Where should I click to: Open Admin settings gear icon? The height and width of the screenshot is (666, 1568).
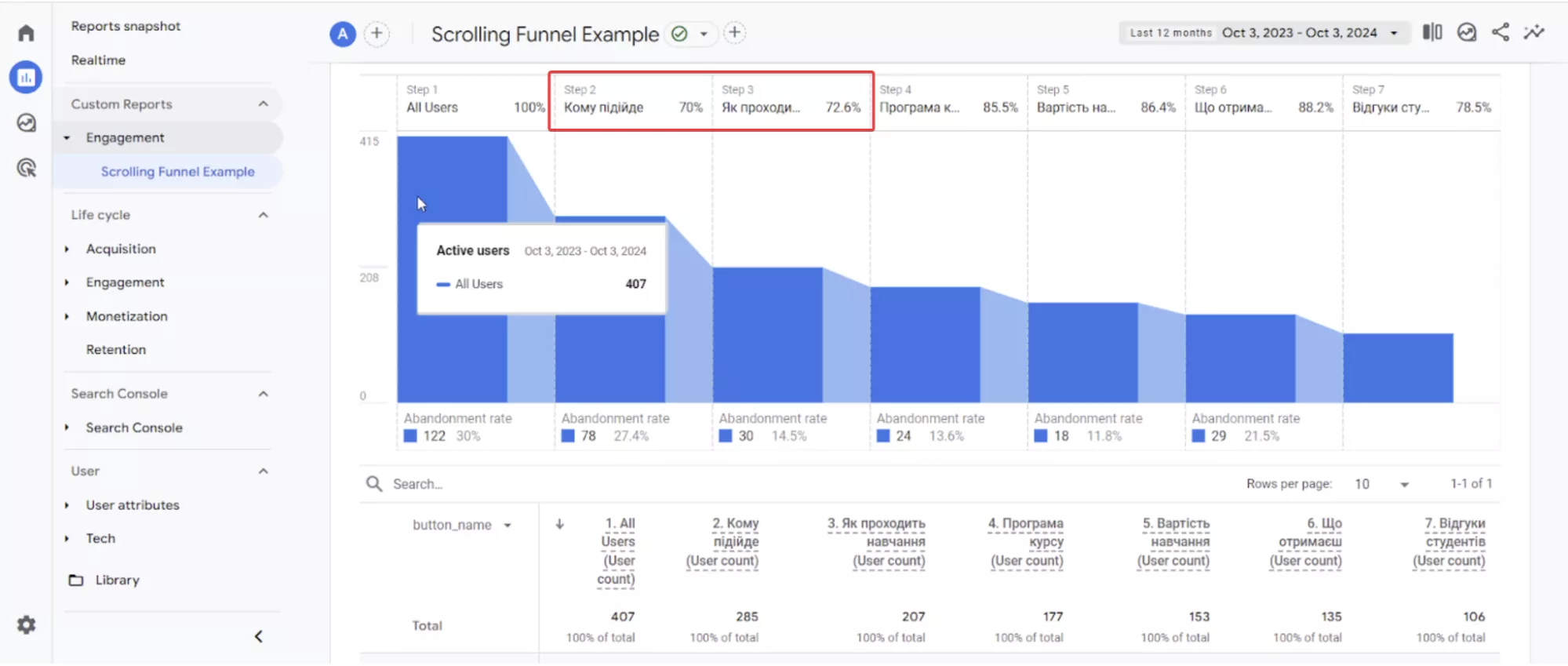(x=26, y=624)
